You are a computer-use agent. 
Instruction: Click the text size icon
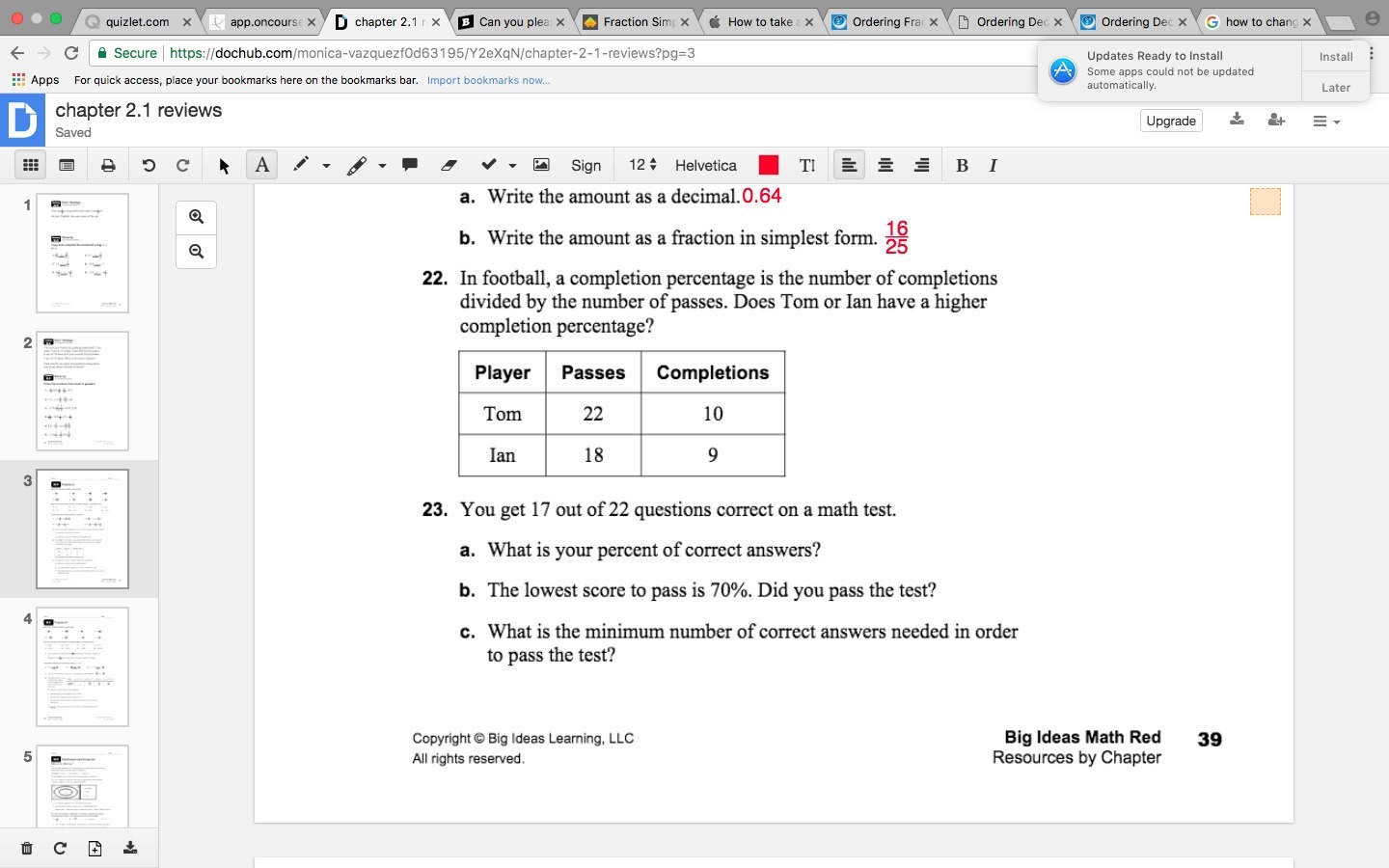pos(807,165)
